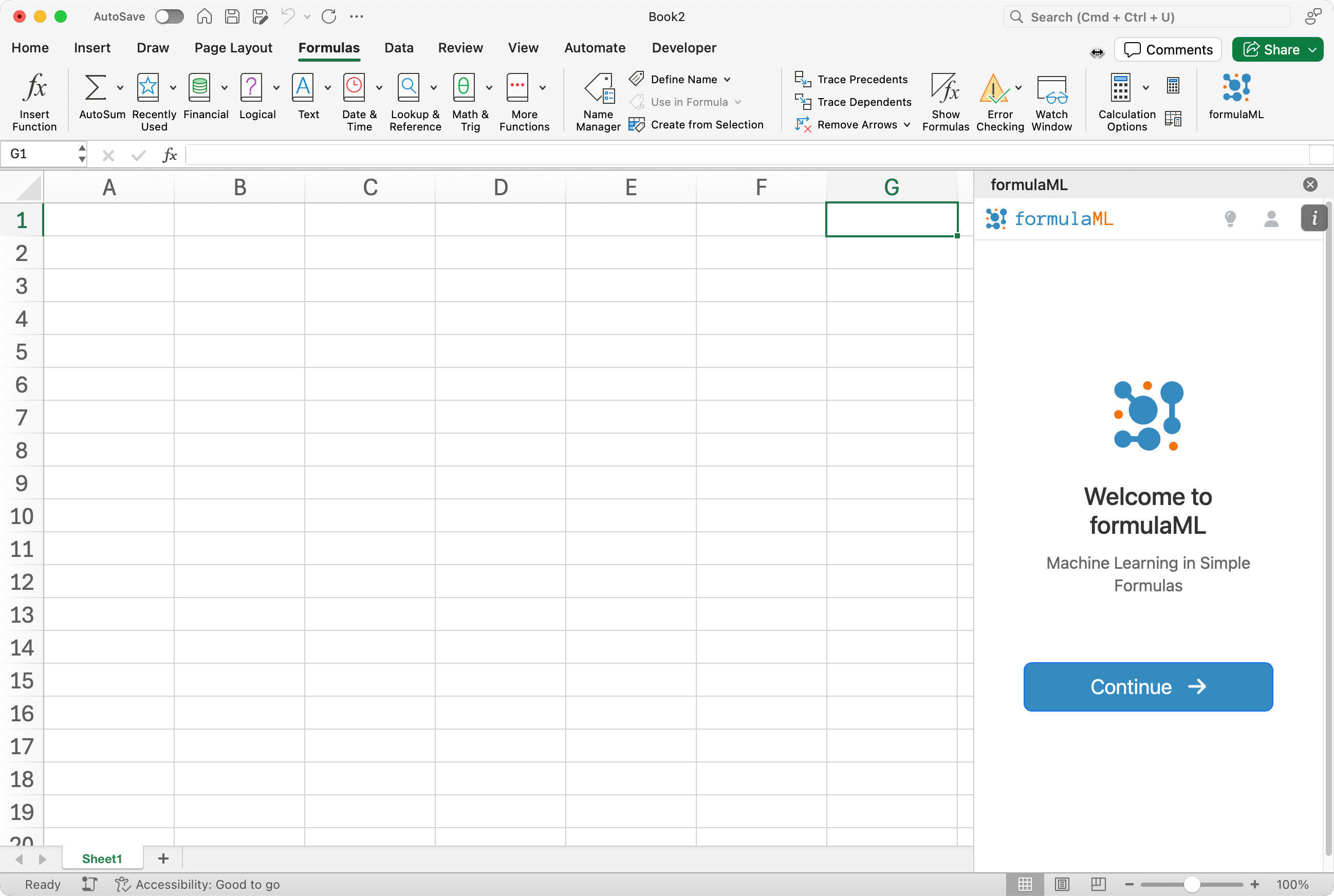The width and height of the screenshot is (1334, 896).
Task: Open the Calculation Options dropdown
Action: point(1145,87)
